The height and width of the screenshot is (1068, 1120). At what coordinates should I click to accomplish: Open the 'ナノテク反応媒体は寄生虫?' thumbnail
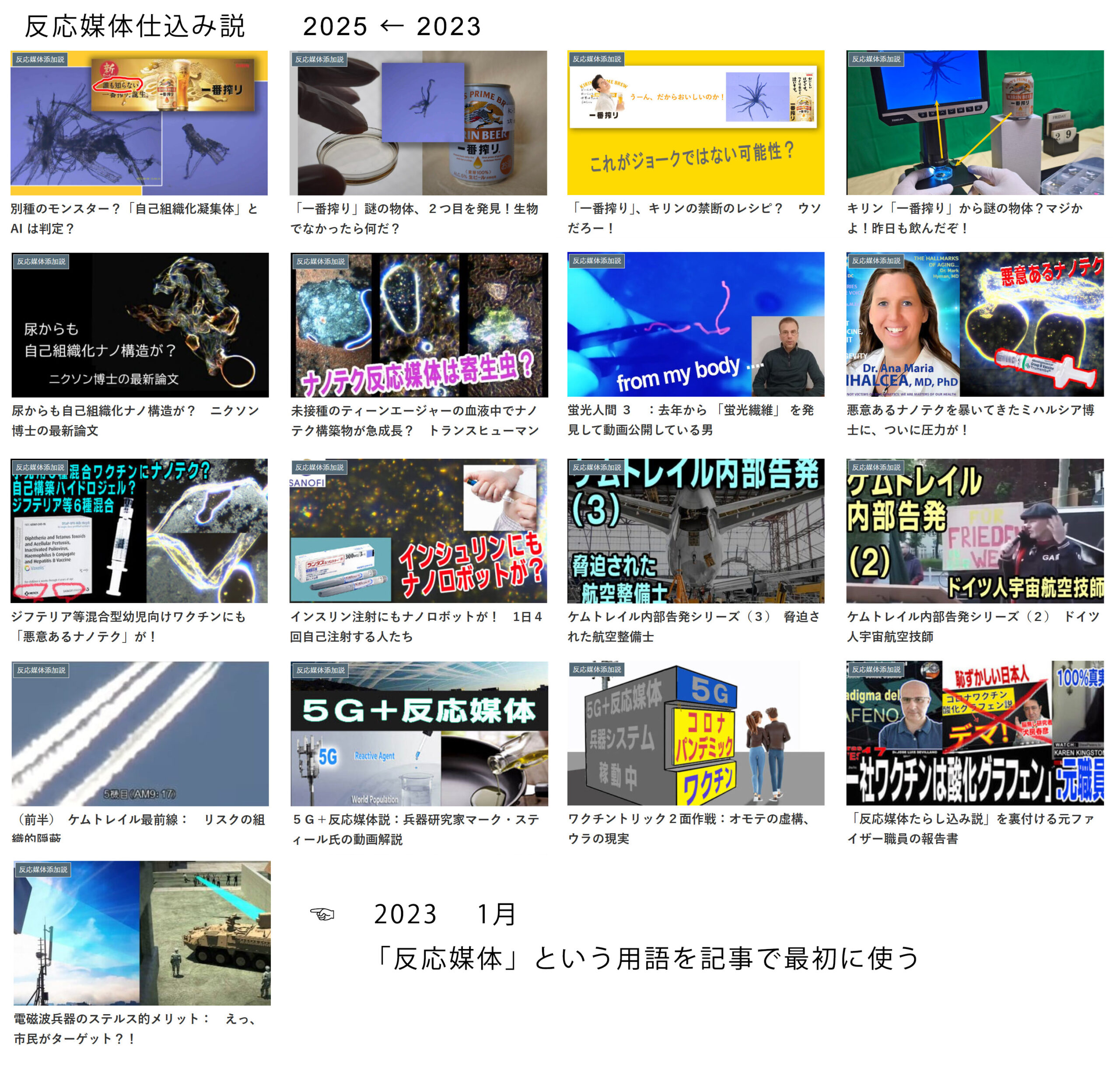419,325
